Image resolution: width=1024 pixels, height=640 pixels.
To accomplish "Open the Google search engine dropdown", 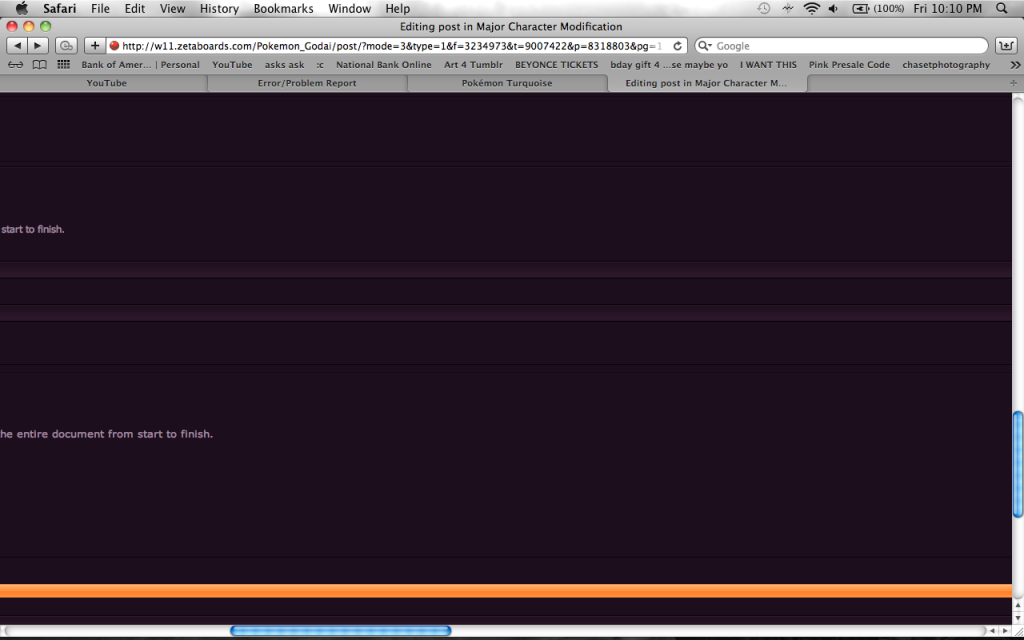I will pos(704,46).
